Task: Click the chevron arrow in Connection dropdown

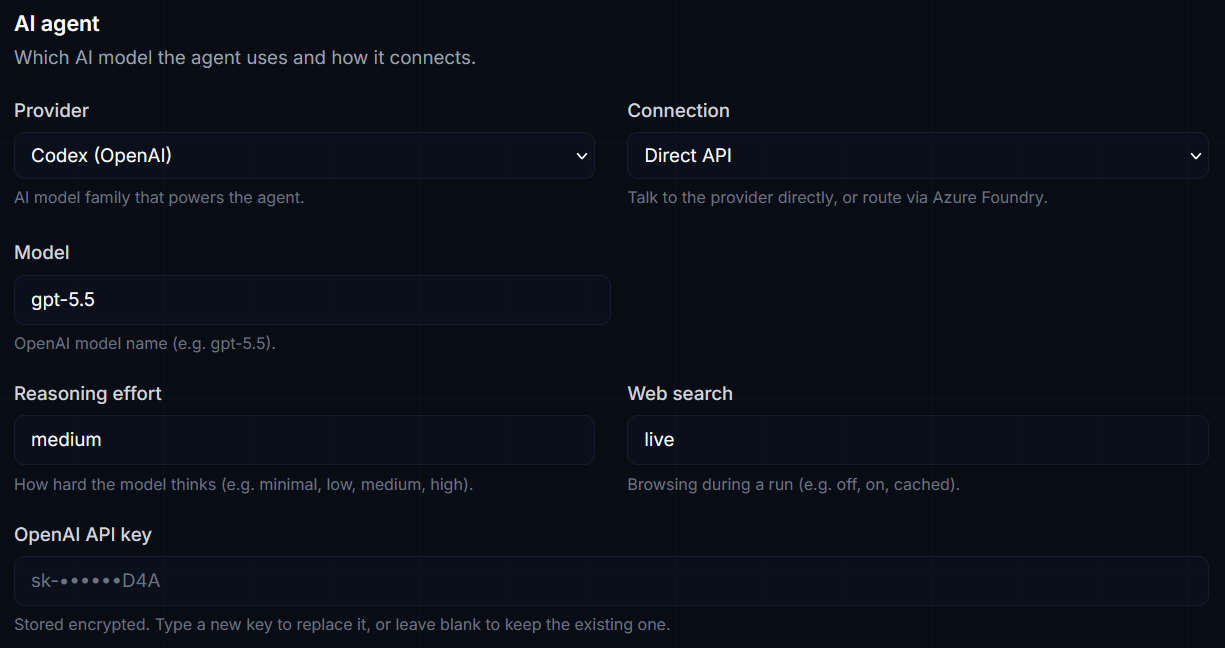Action: (1195, 156)
